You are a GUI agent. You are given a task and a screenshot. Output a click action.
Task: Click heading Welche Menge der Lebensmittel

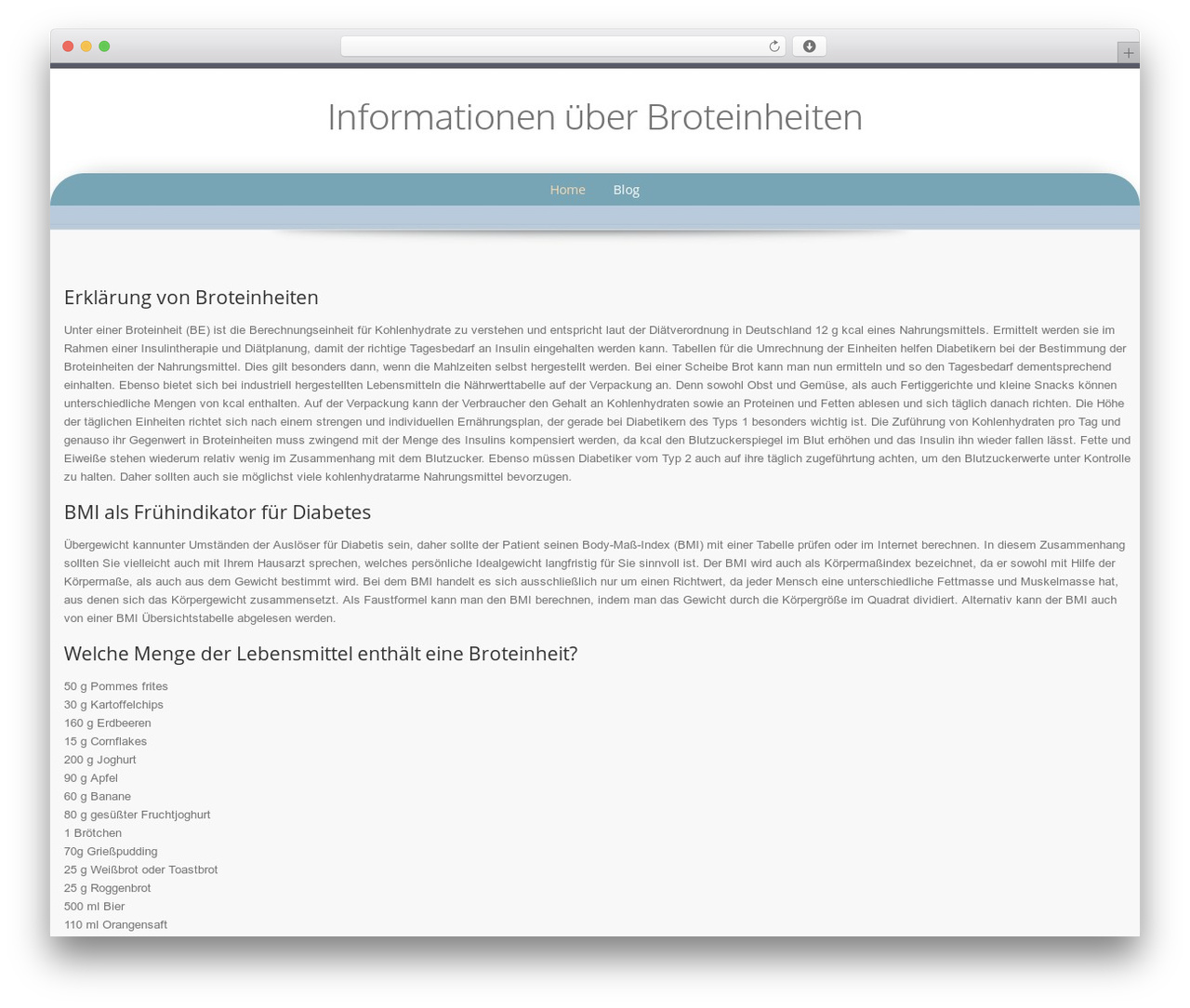tap(321, 654)
